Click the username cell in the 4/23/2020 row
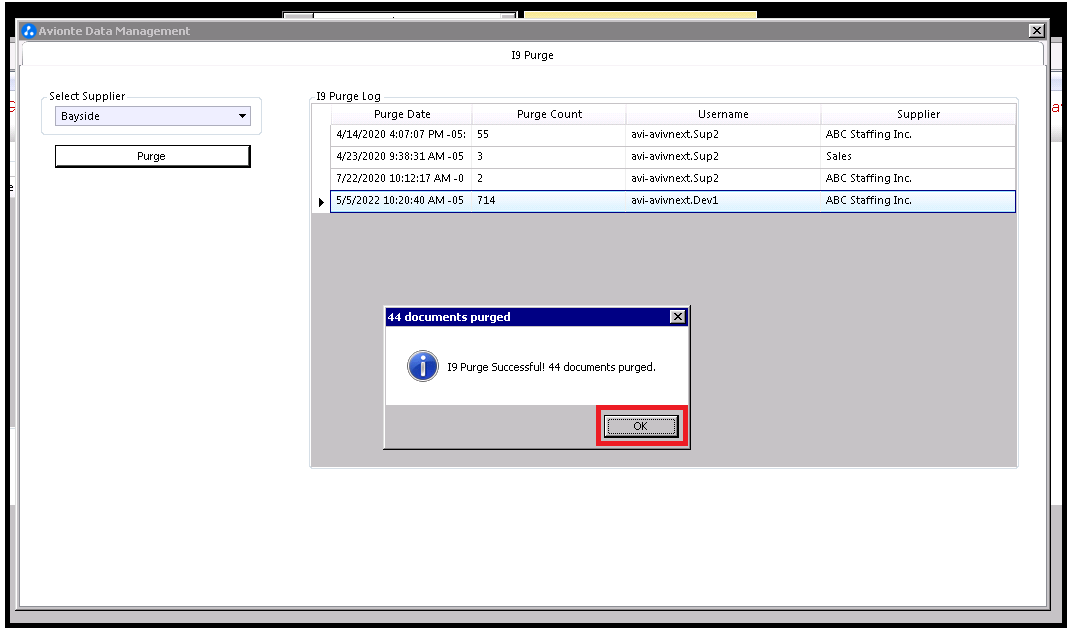 pos(723,157)
